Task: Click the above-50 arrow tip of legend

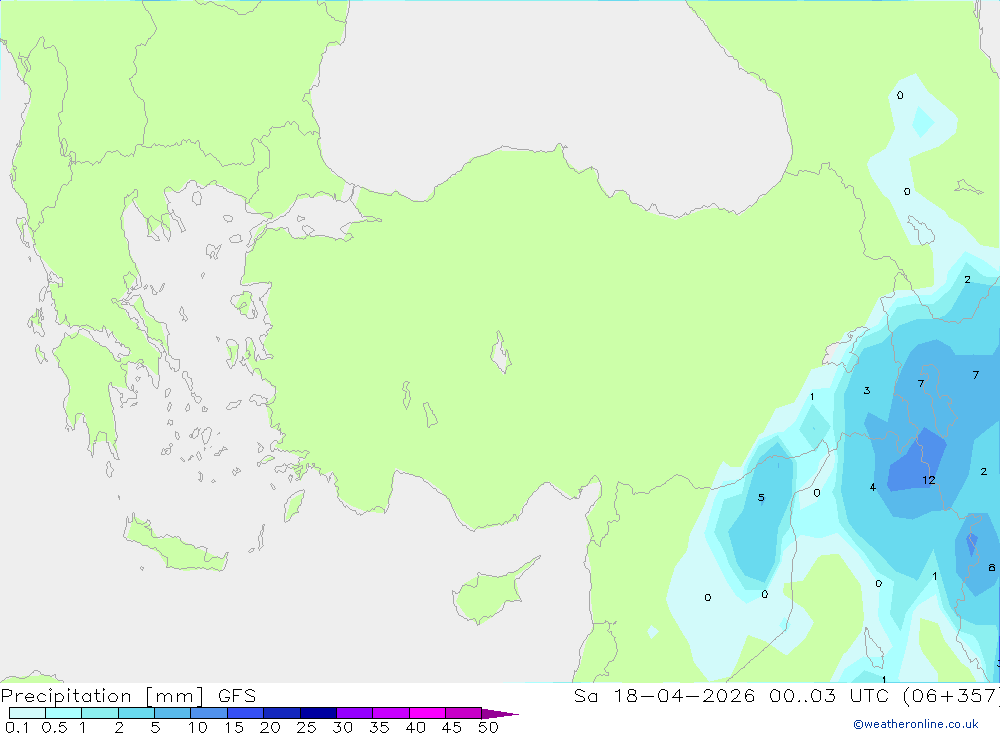Action: tap(501, 714)
